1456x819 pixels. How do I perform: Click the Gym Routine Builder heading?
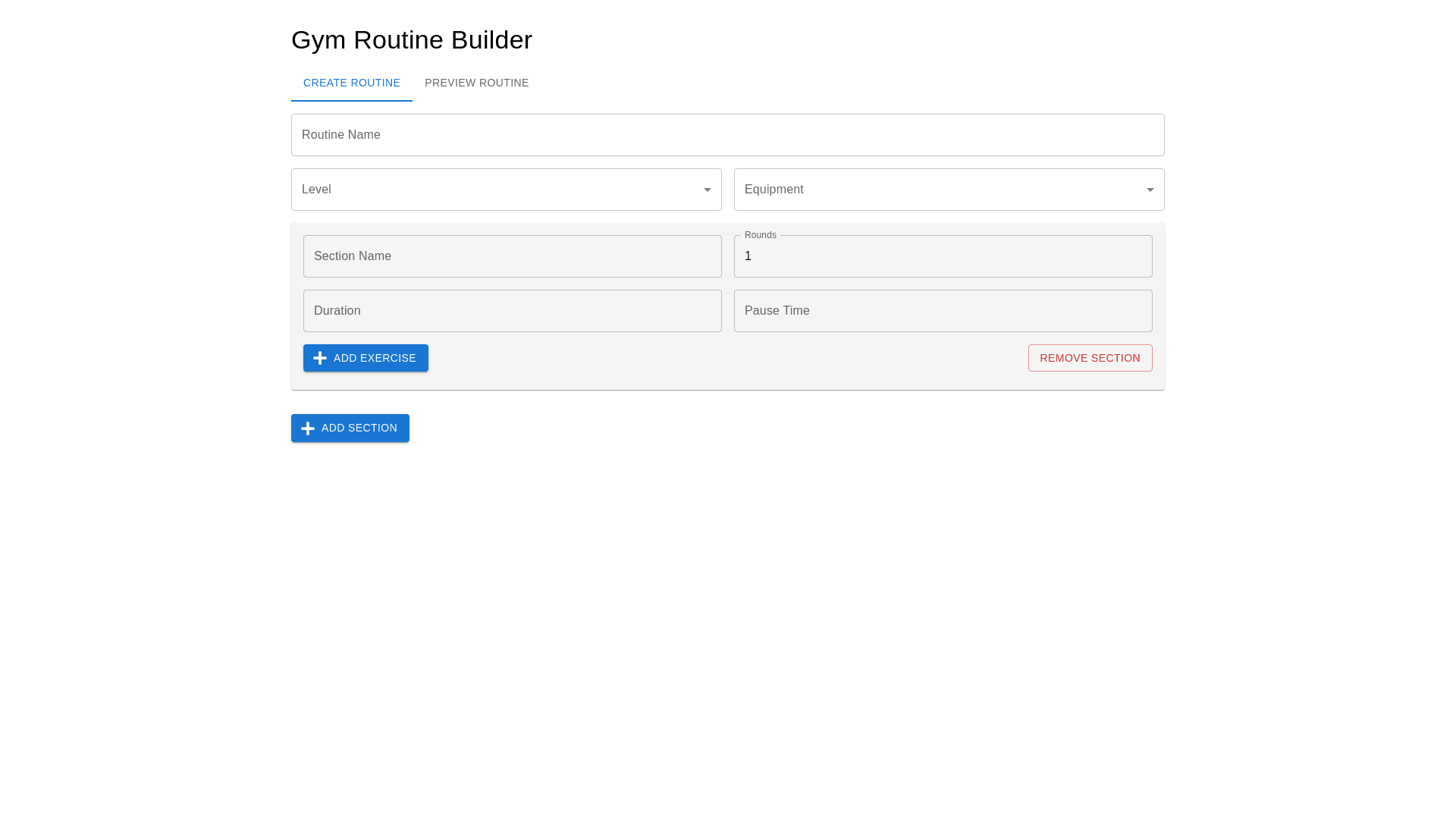click(412, 39)
